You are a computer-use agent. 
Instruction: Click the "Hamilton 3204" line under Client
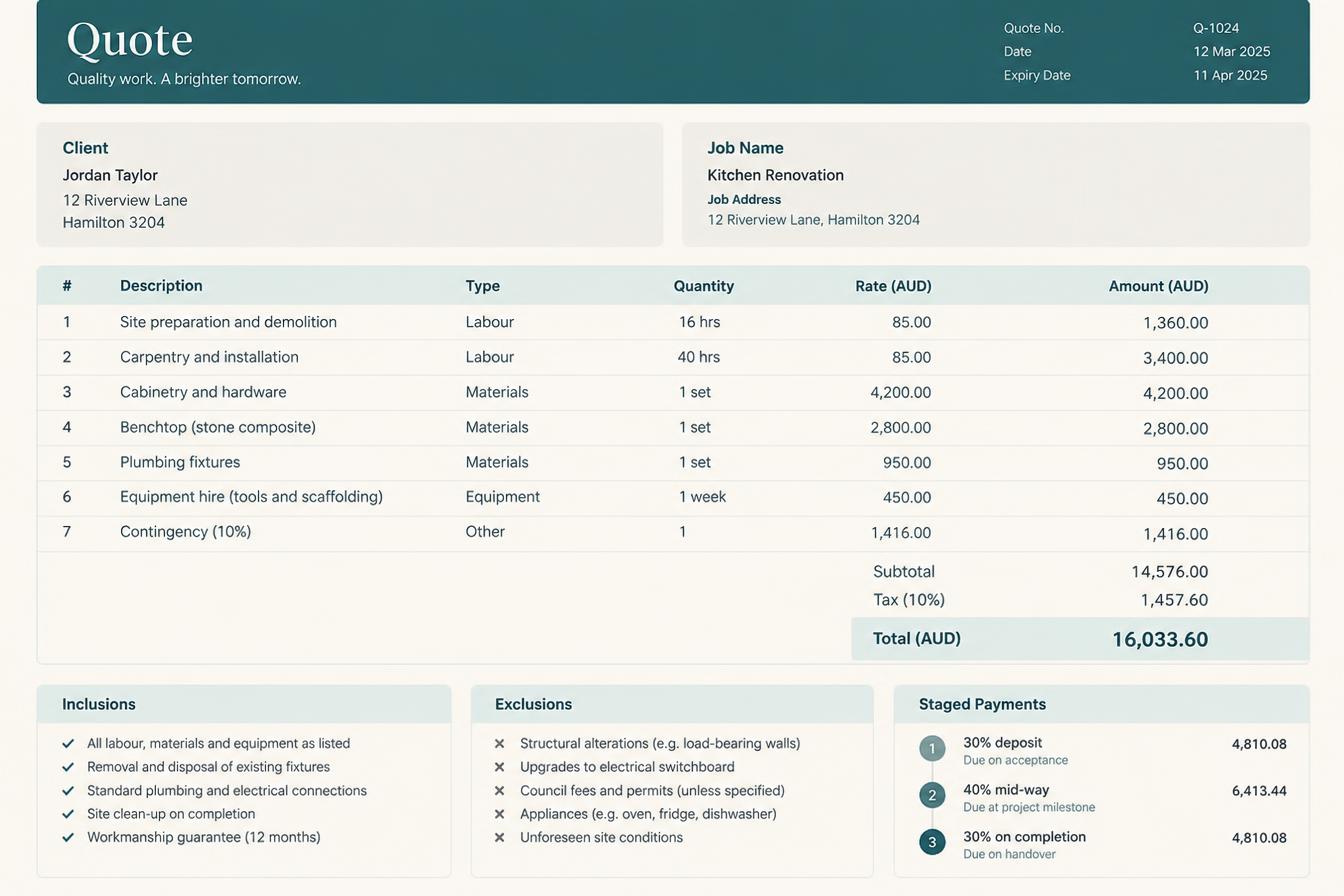(114, 223)
